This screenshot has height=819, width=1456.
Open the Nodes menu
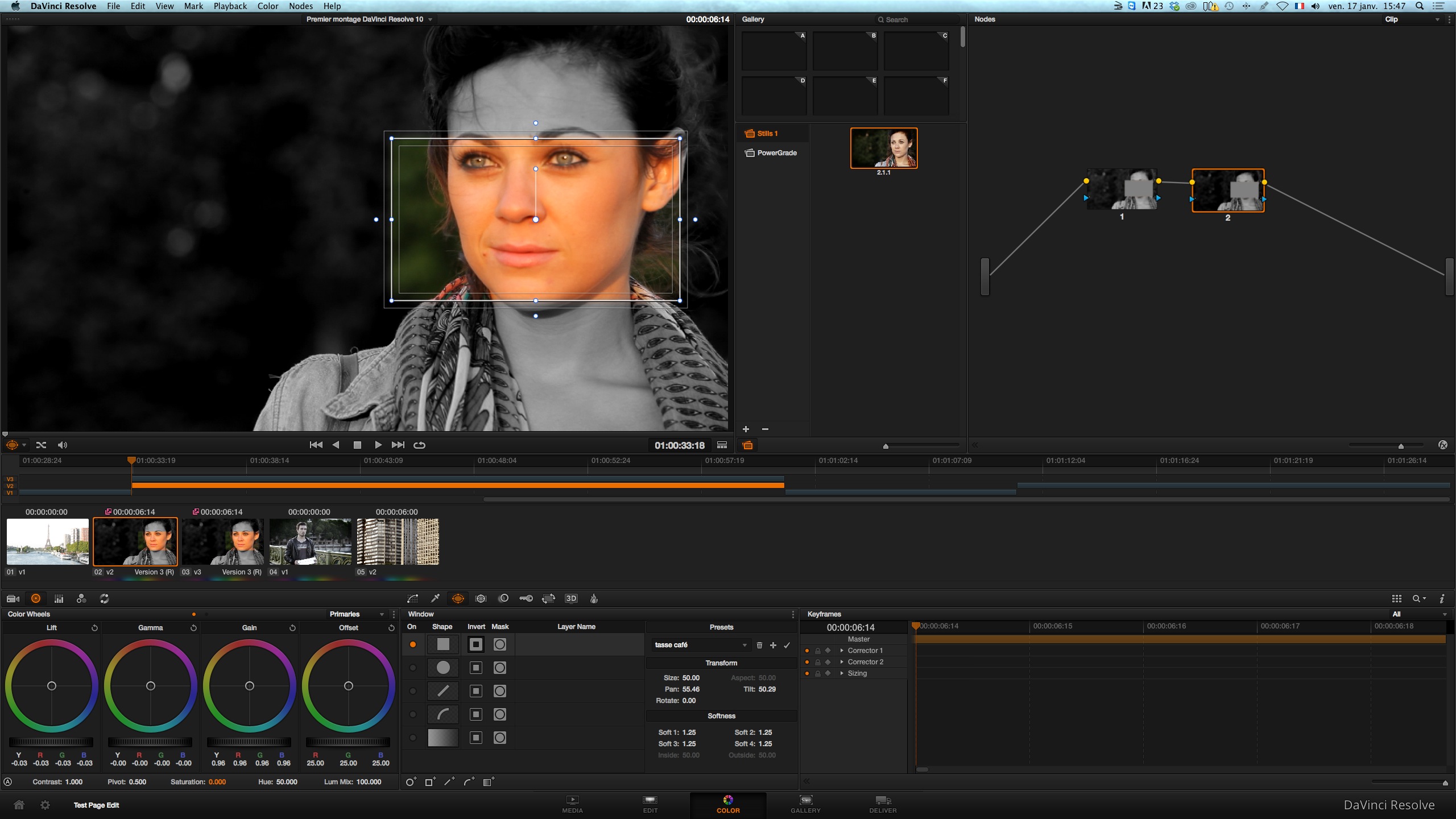[x=300, y=6]
